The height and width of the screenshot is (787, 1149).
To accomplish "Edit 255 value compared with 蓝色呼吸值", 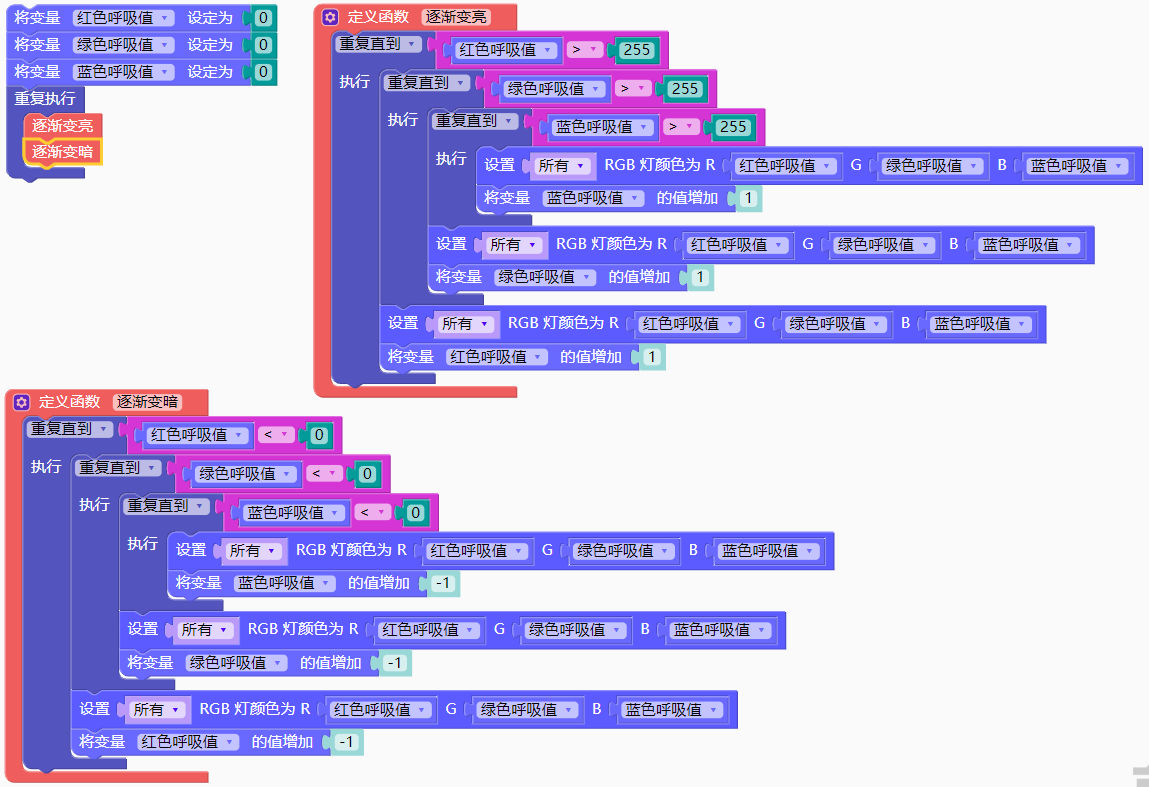I will [733, 127].
